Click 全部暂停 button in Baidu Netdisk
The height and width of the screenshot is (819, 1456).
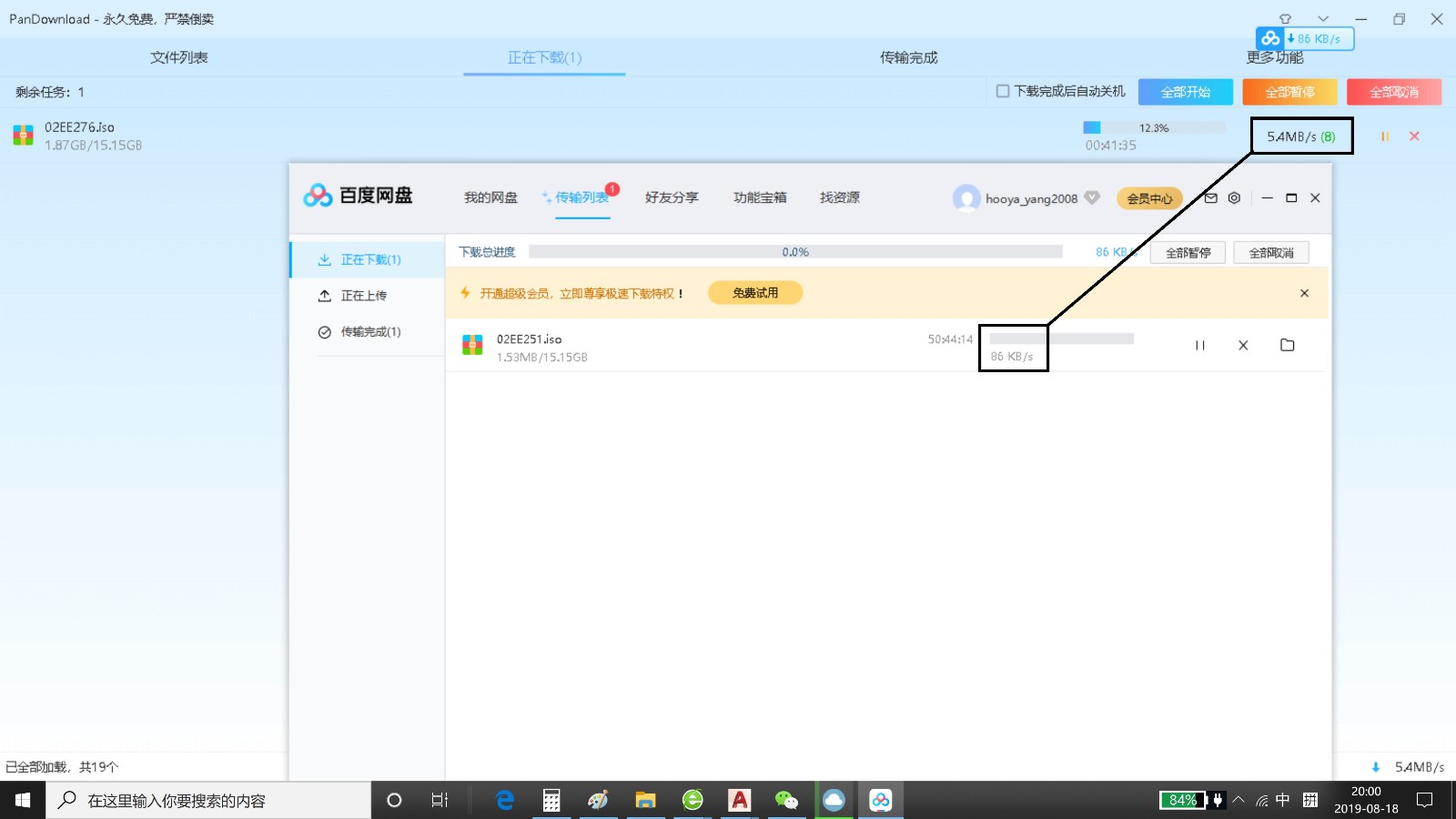coord(1188,253)
